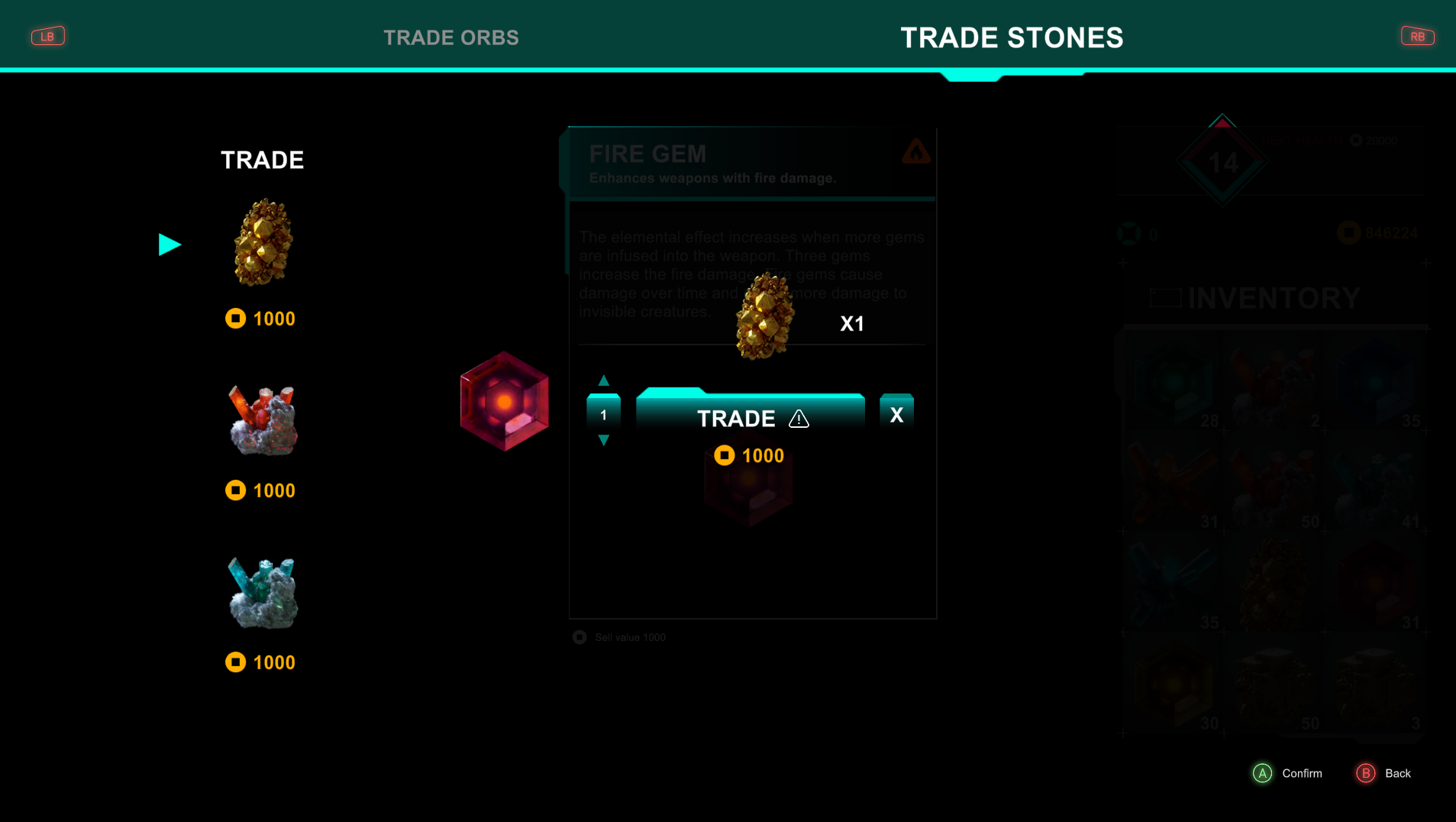Click the A Confirm prompt
The width and height of the screenshot is (1456, 822).
[x=1287, y=773]
